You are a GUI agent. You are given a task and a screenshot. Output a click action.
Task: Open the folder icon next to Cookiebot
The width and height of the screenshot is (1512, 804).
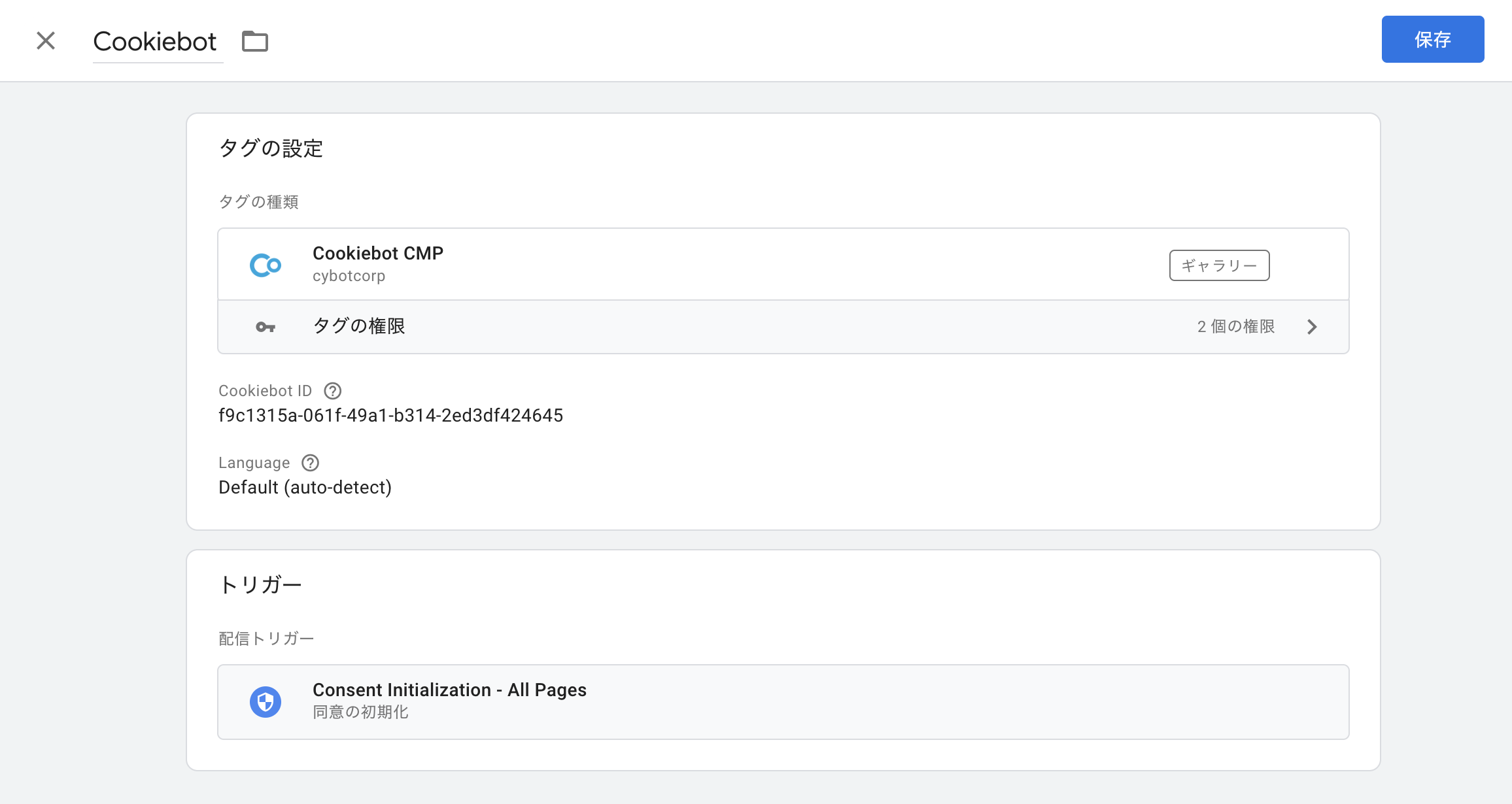pyautogui.click(x=255, y=41)
